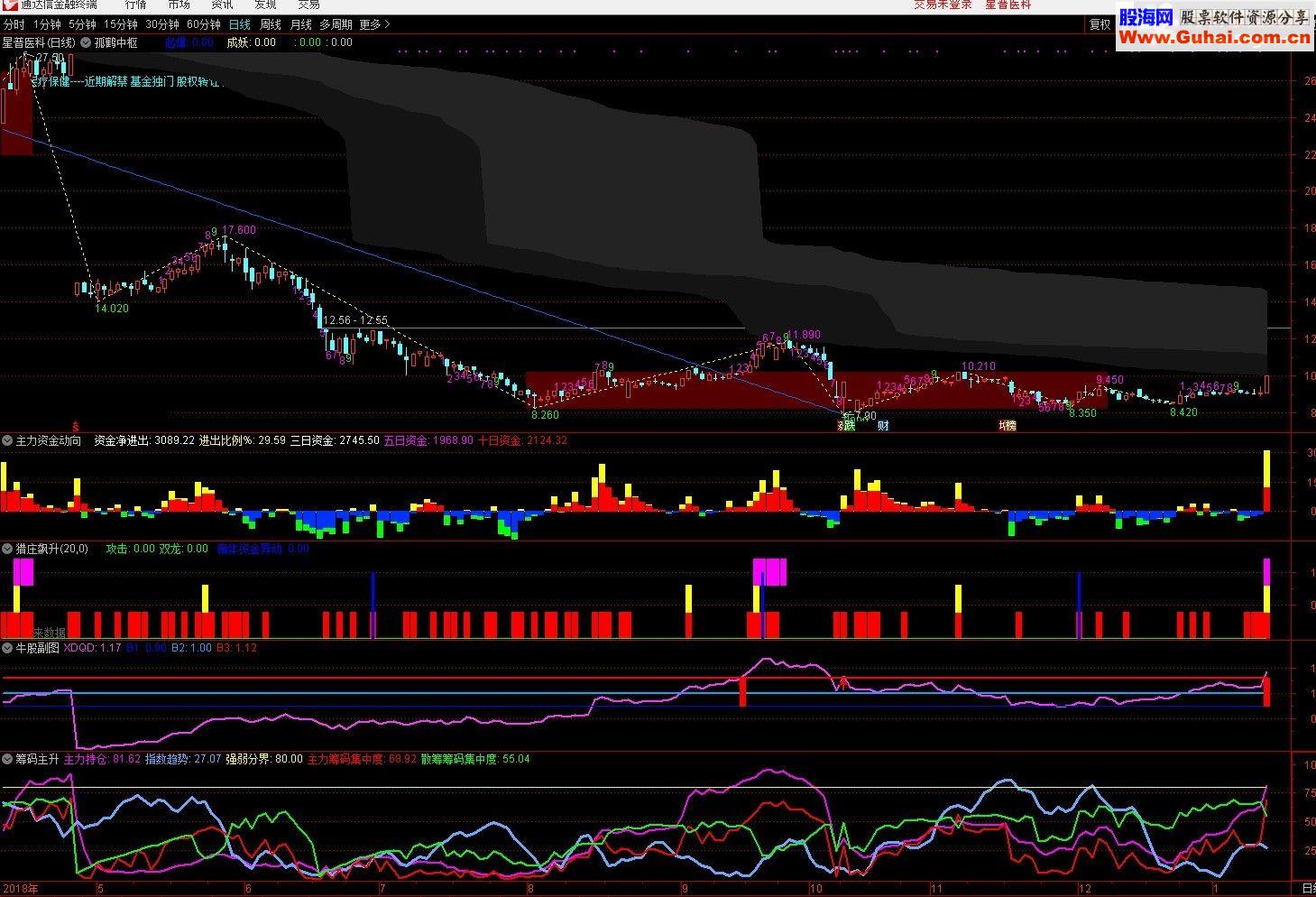Open the 交易 menu
This screenshot has height=897, width=1316.
click(308, 5)
